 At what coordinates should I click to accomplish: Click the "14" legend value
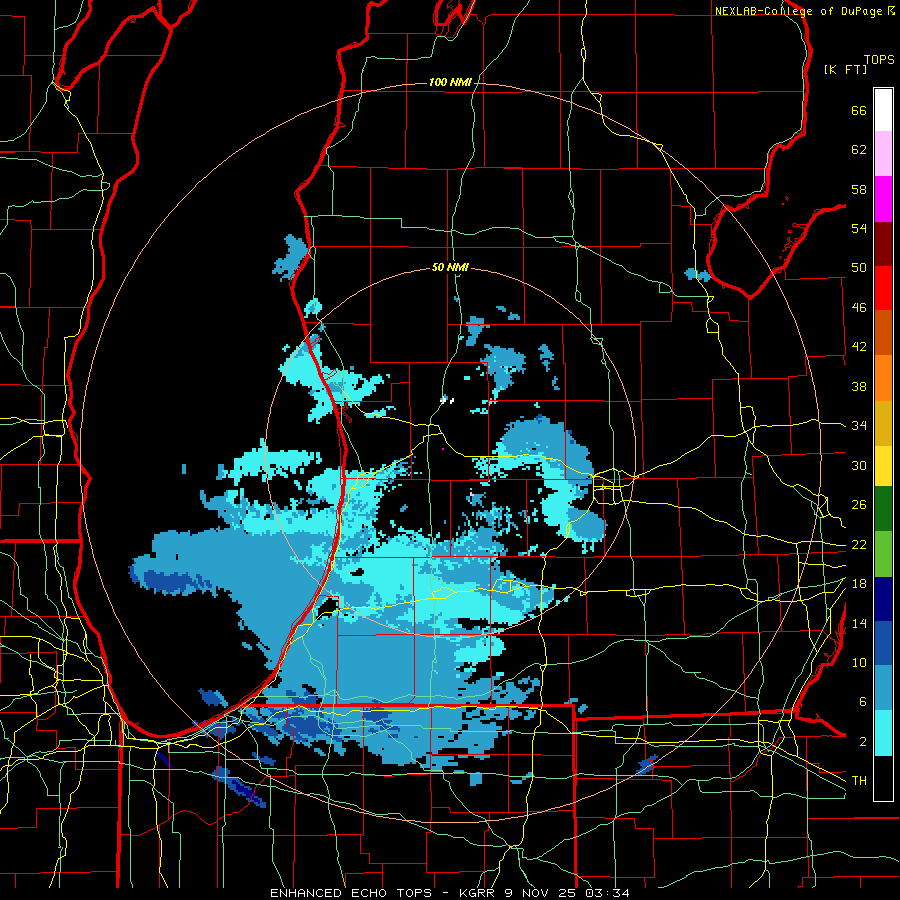[x=859, y=623]
